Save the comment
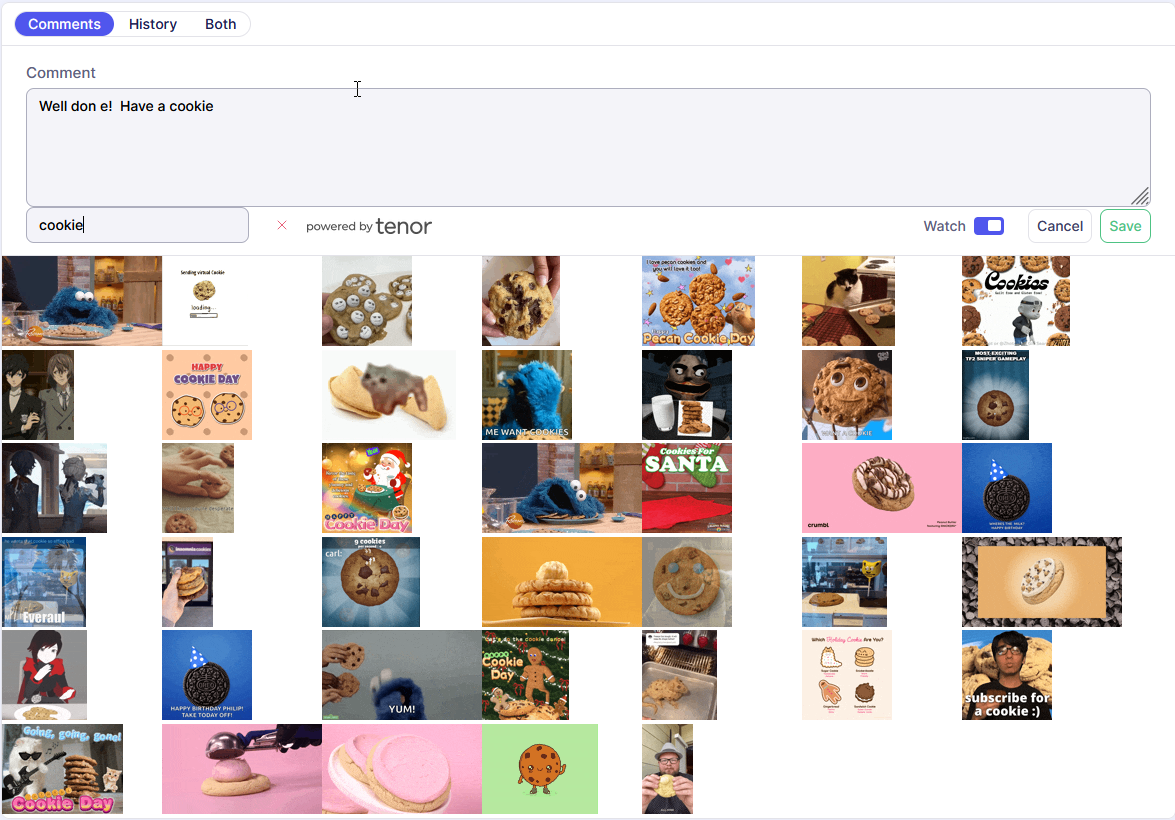 (x=1125, y=226)
